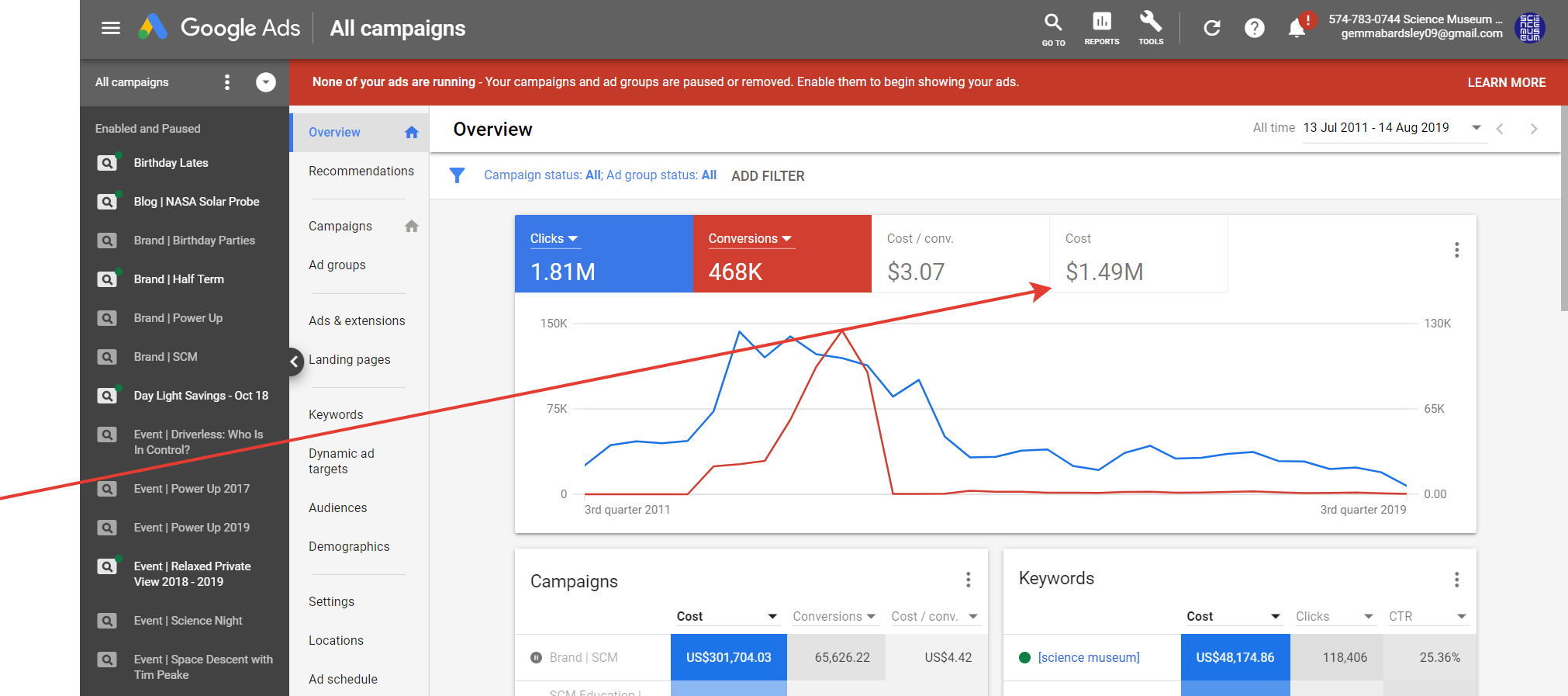This screenshot has width=1568, height=696.
Task: Select the Recommendations menu item
Action: tap(361, 171)
